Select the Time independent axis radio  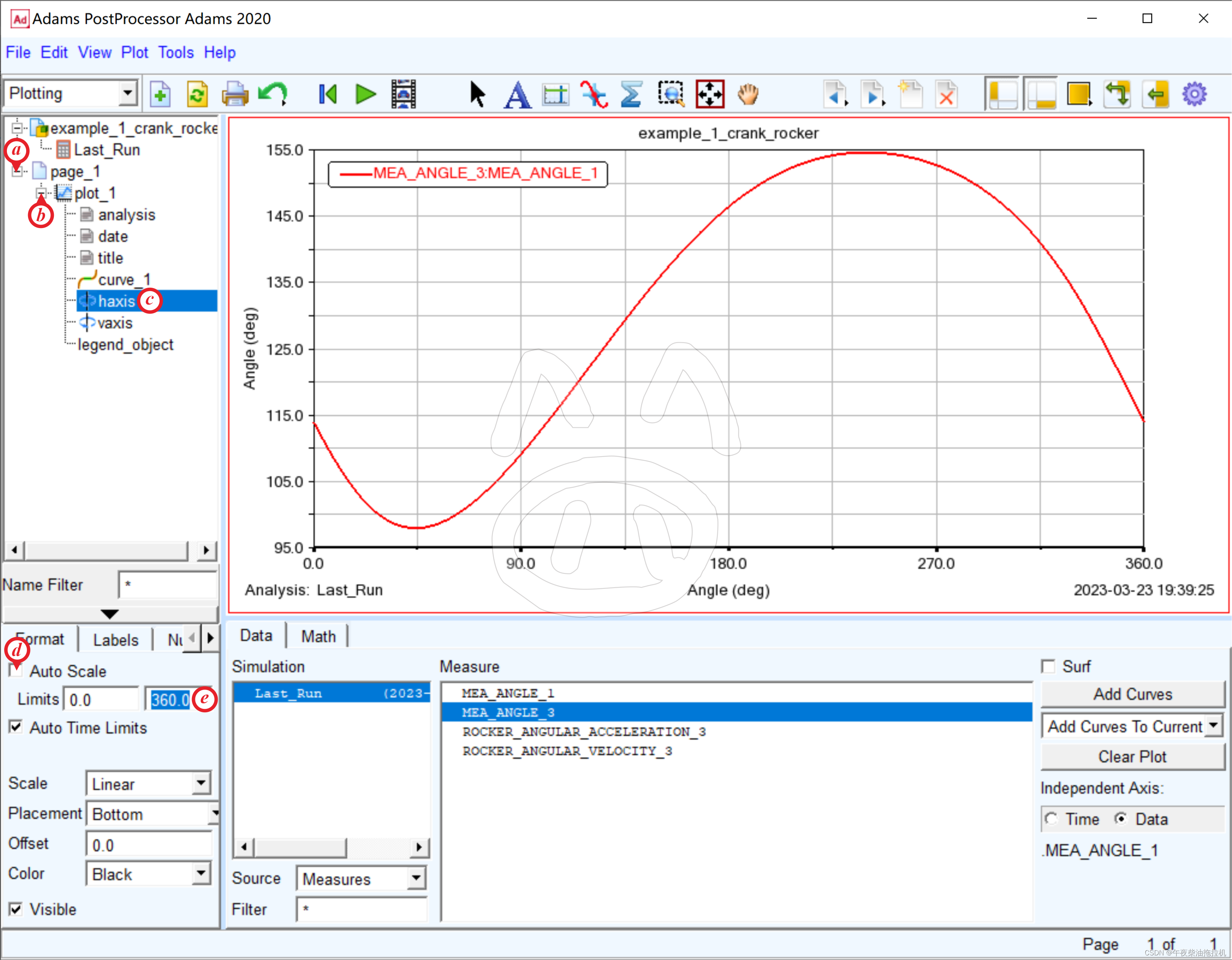(x=1051, y=818)
